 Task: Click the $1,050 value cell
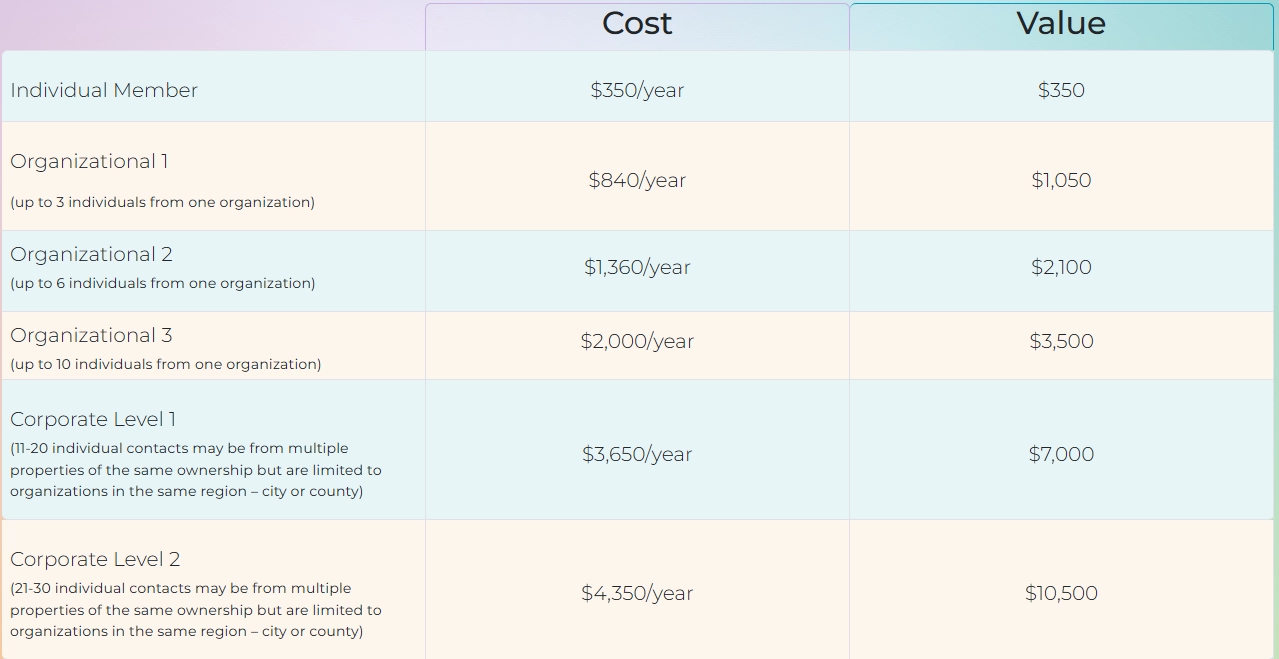point(1061,180)
